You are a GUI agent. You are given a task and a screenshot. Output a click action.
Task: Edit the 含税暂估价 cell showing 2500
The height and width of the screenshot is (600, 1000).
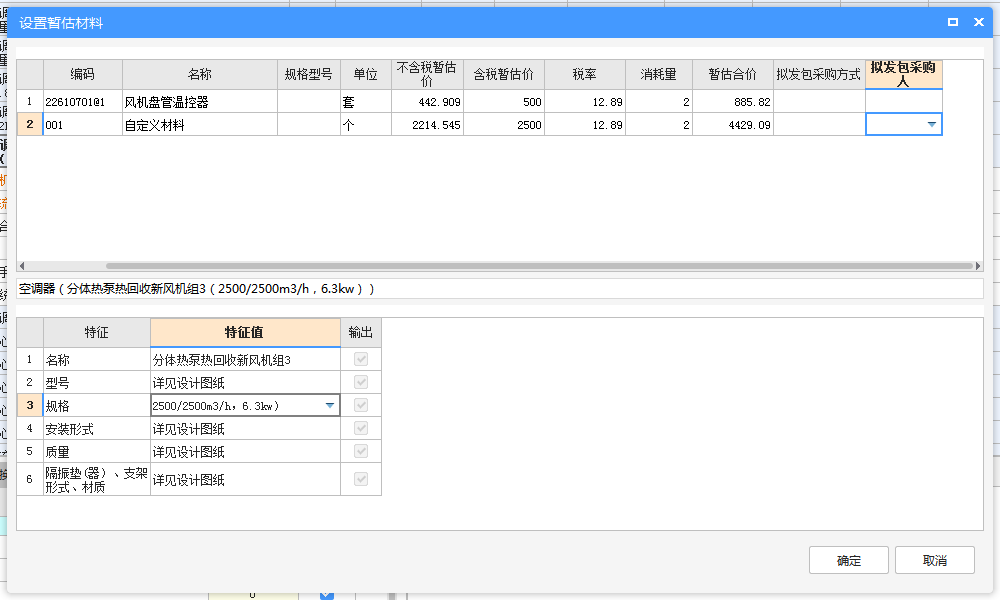503,126
